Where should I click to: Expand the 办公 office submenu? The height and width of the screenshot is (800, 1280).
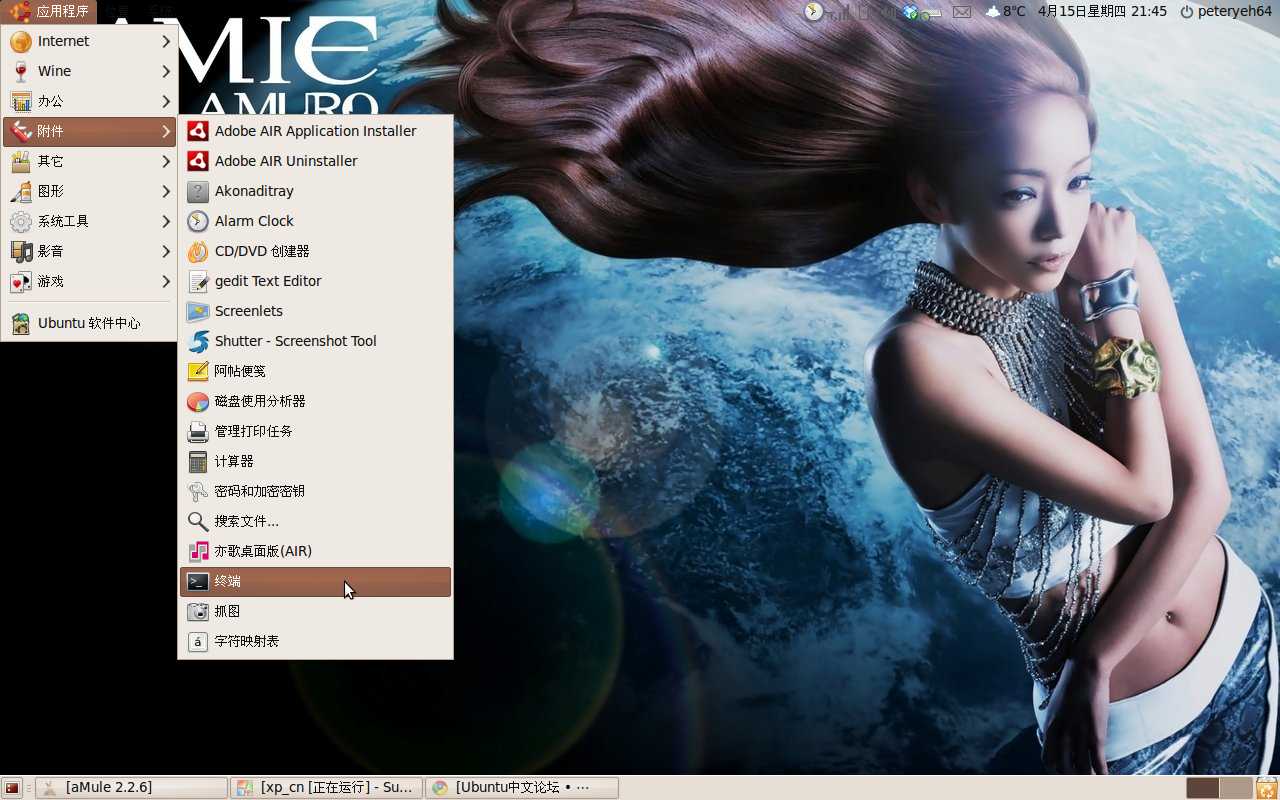[x=89, y=101]
